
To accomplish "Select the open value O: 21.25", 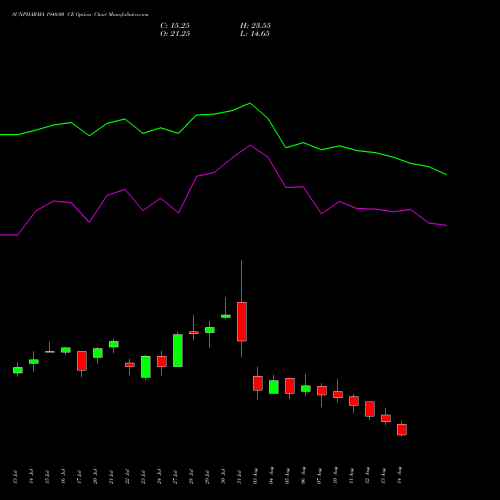I will coord(175,34).
